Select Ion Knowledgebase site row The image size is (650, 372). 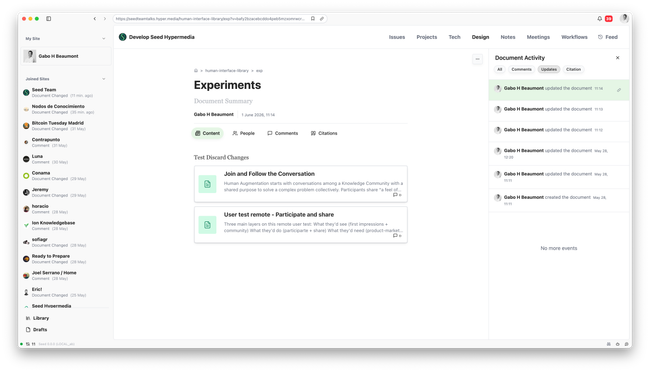pyautogui.click(x=66, y=225)
